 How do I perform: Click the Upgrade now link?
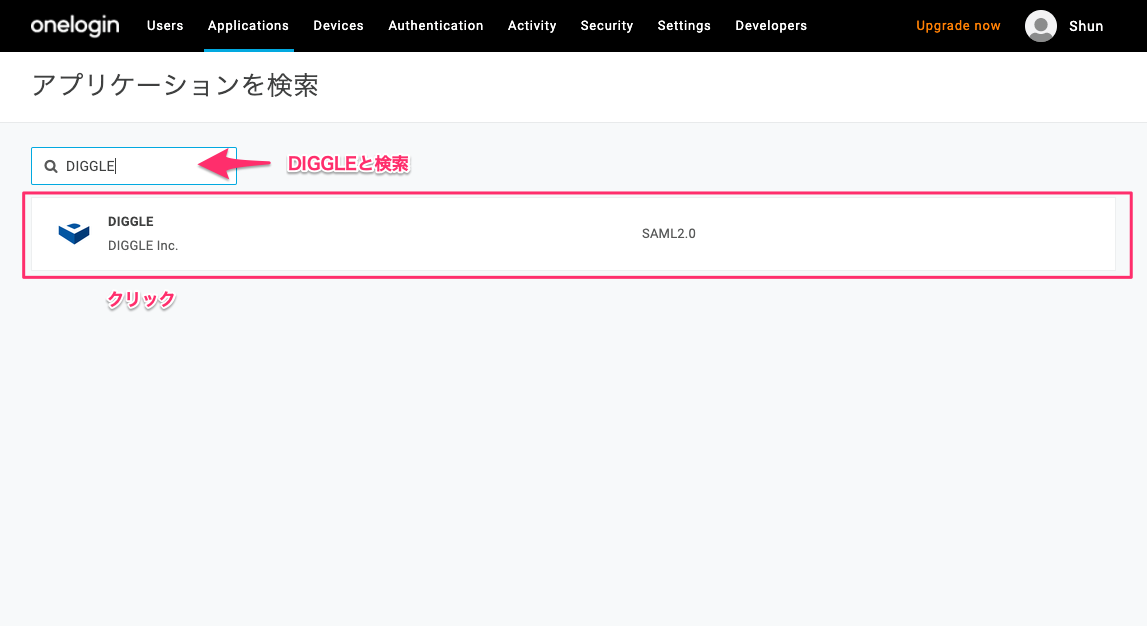(x=958, y=26)
